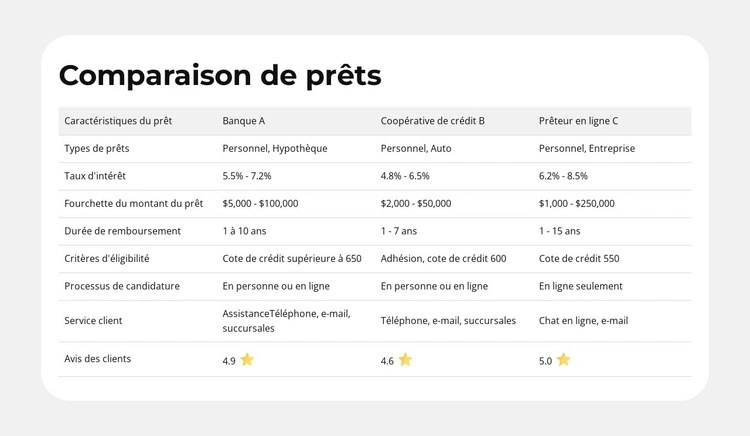This screenshot has height=436, width=750.
Task: Click the Caractéristiques du prêt header cell
Action: coord(118,121)
